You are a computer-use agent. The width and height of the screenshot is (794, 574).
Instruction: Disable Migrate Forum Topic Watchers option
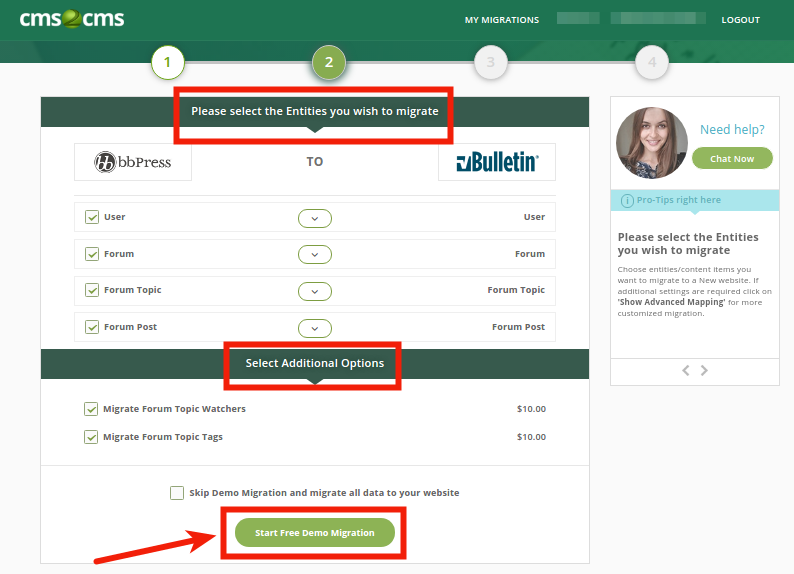[x=91, y=409]
